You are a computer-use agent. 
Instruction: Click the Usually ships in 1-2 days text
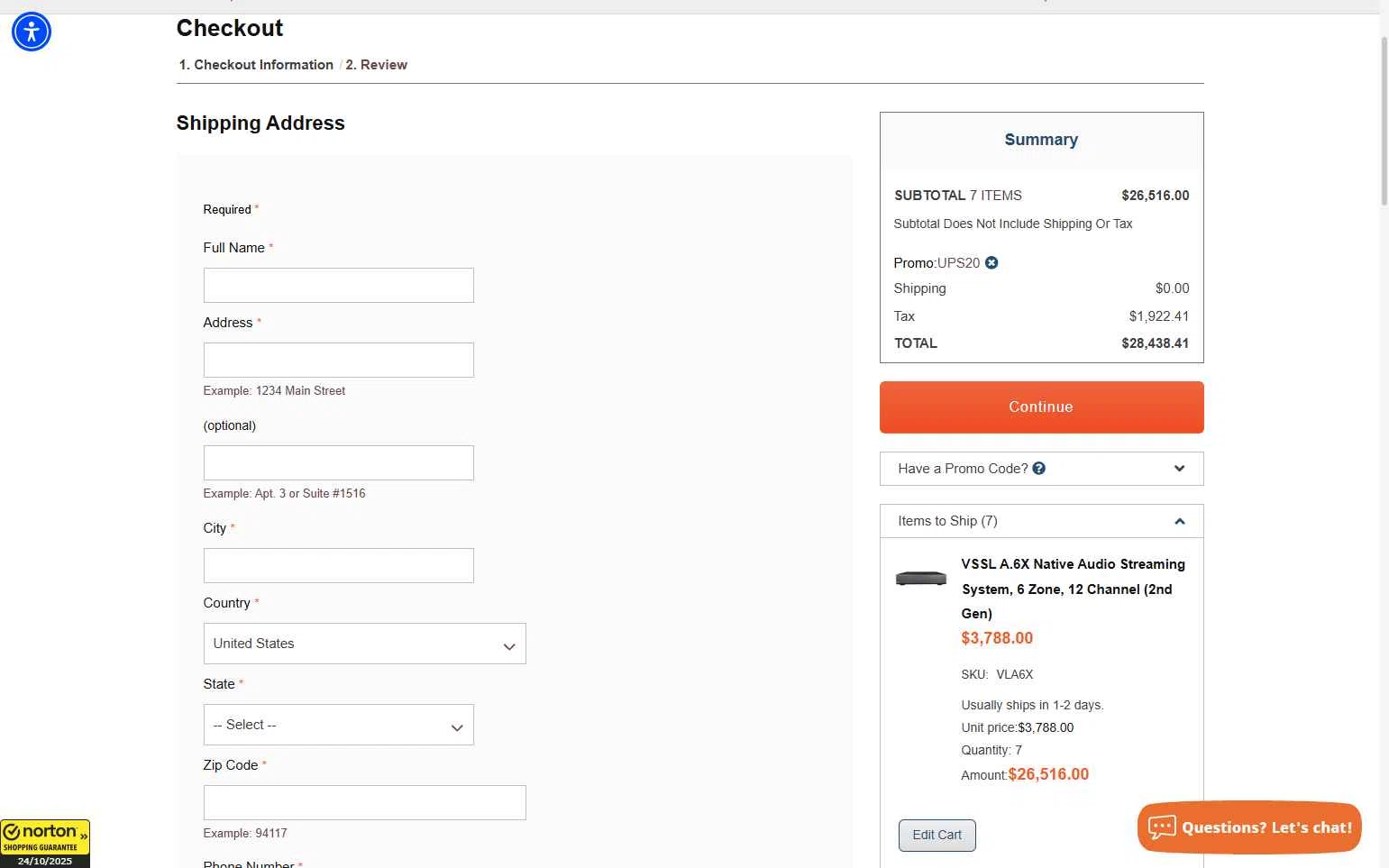tap(1032, 705)
